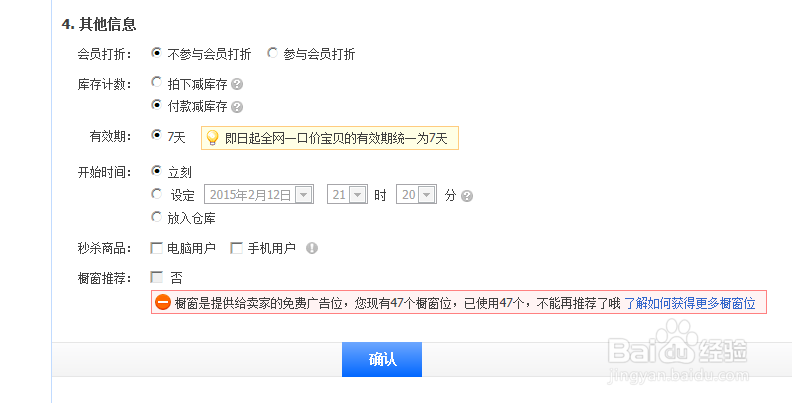Select the 立刻 start time option
The width and height of the screenshot is (792, 403).
156,172
